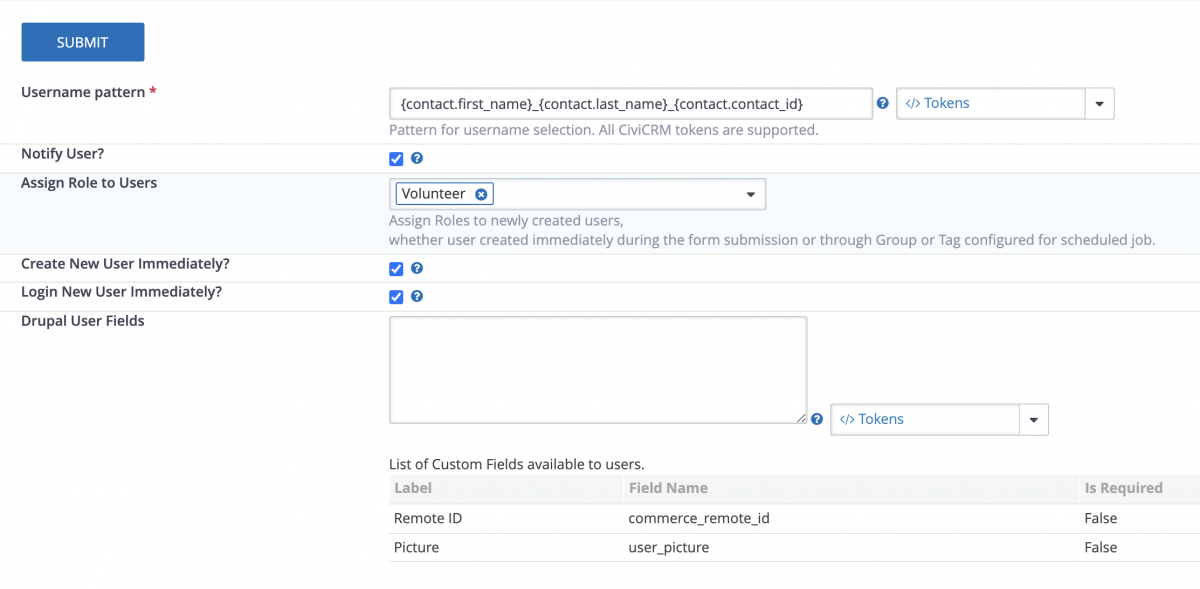The width and height of the screenshot is (1200, 589).
Task: Expand the upper Tokens dropdown arrow
Action: [1100, 102]
